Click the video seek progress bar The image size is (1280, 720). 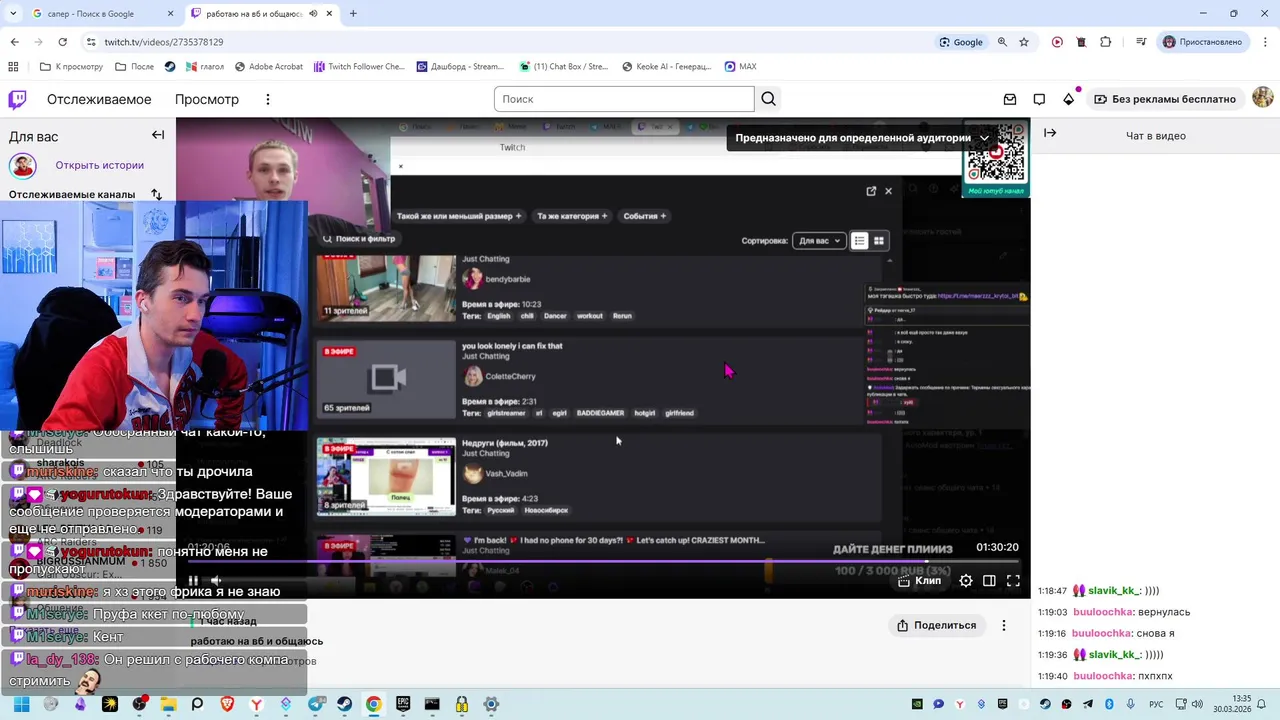tap(603, 562)
